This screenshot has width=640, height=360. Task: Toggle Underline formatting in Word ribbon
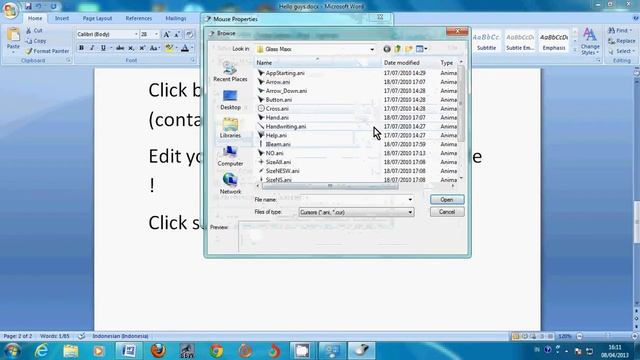pyautogui.click(x=103, y=48)
